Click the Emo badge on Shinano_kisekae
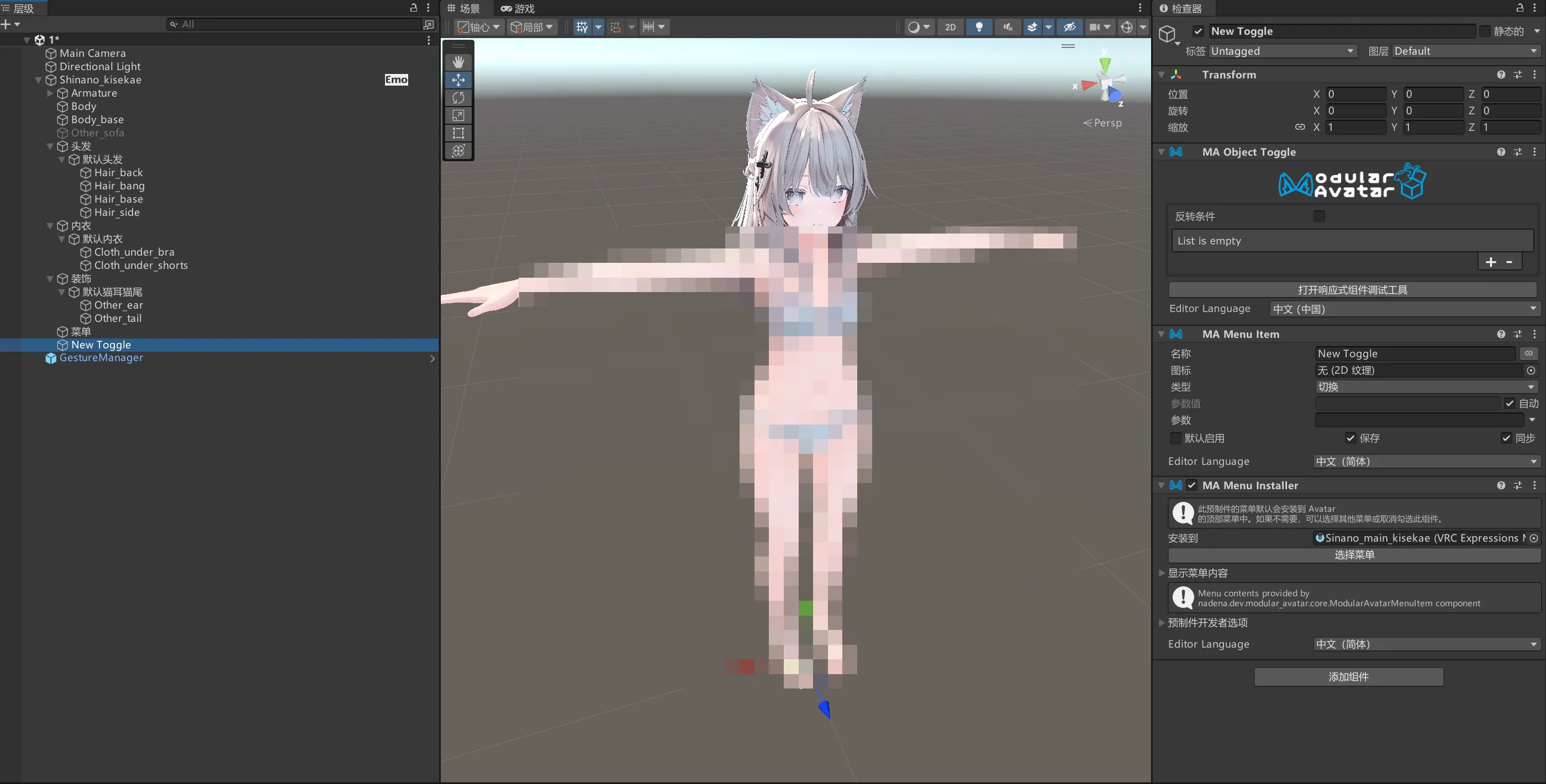 [396, 80]
